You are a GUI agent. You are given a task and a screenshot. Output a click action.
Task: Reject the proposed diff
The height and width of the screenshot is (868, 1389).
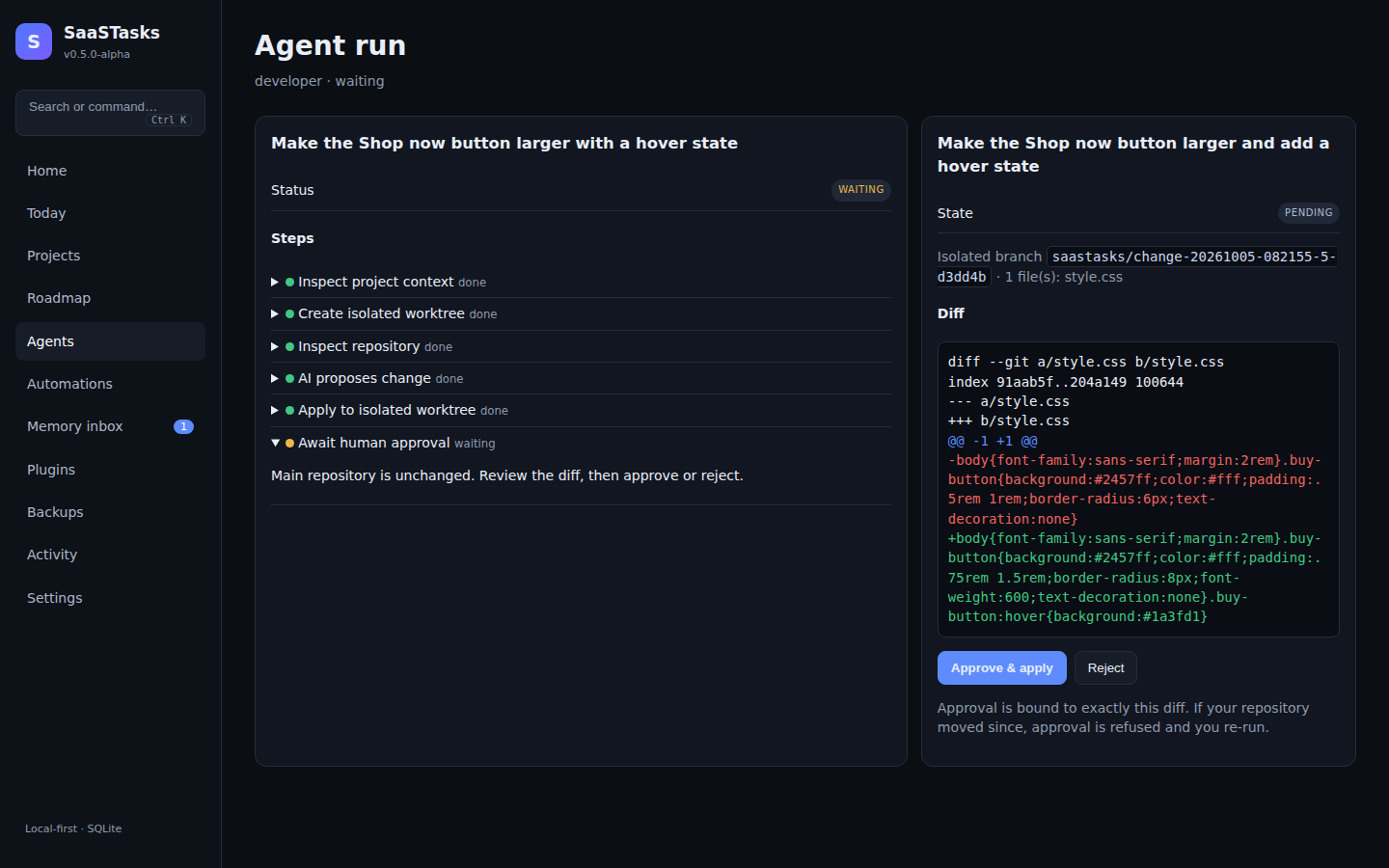1105,667
